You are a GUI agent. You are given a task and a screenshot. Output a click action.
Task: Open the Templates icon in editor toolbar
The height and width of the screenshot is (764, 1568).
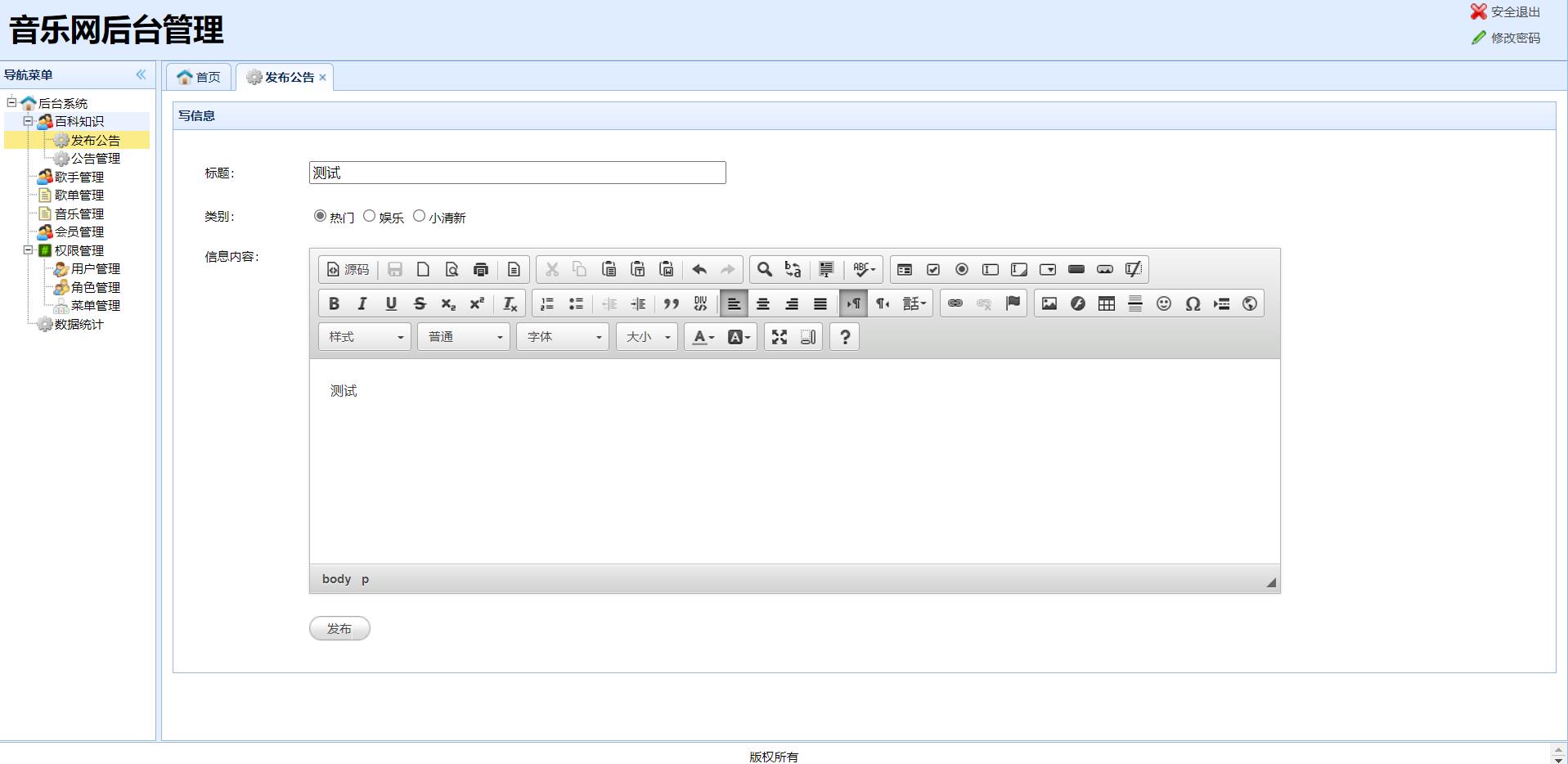pyautogui.click(x=514, y=269)
